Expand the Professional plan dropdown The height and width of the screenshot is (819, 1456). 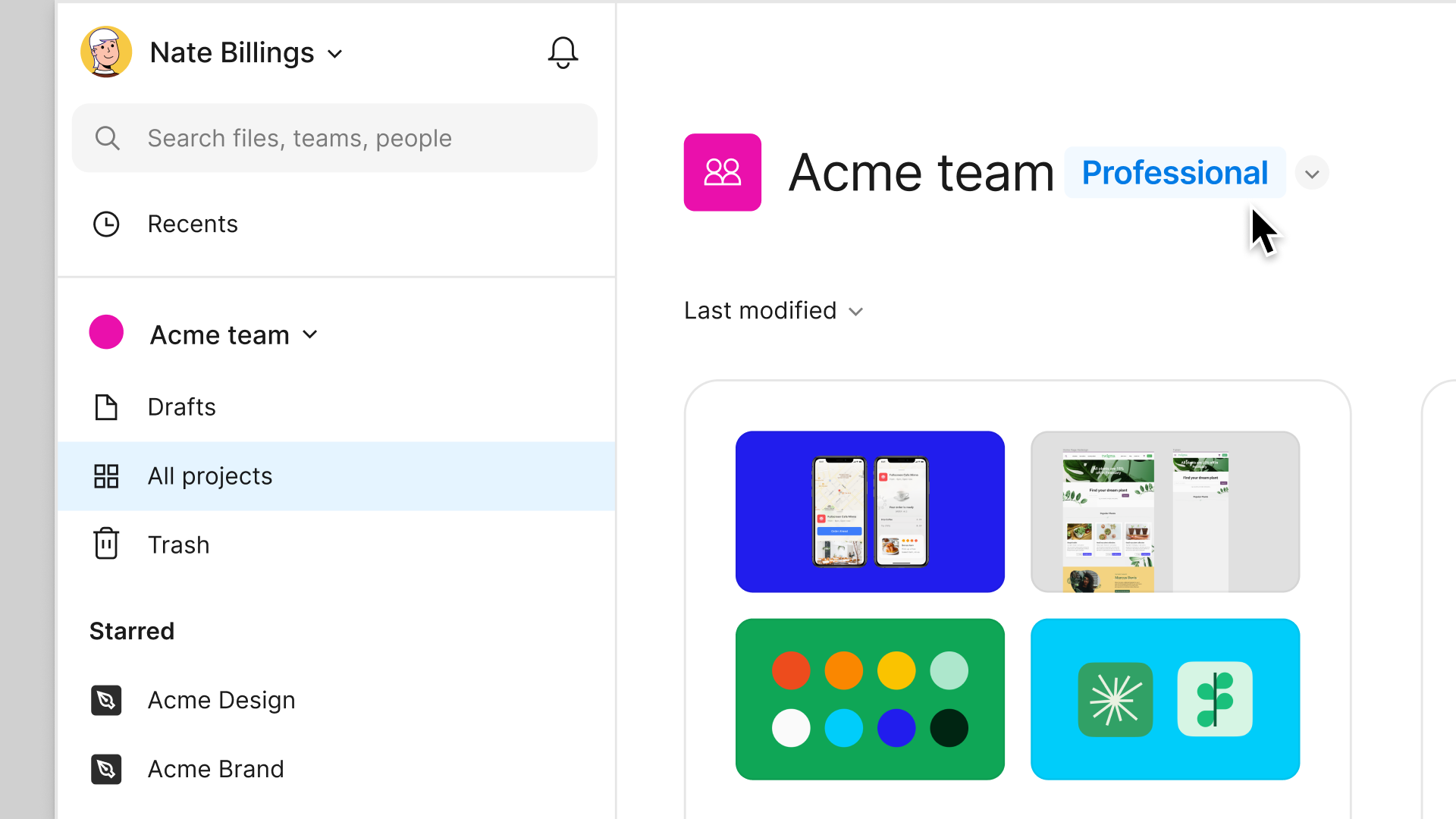[x=1313, y=173]
